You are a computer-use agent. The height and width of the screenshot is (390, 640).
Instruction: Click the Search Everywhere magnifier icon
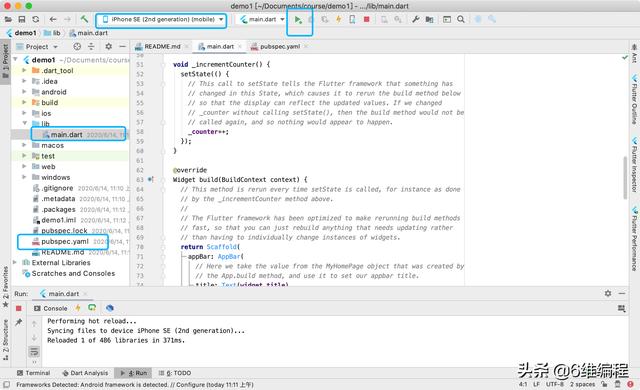click(461, 19)
